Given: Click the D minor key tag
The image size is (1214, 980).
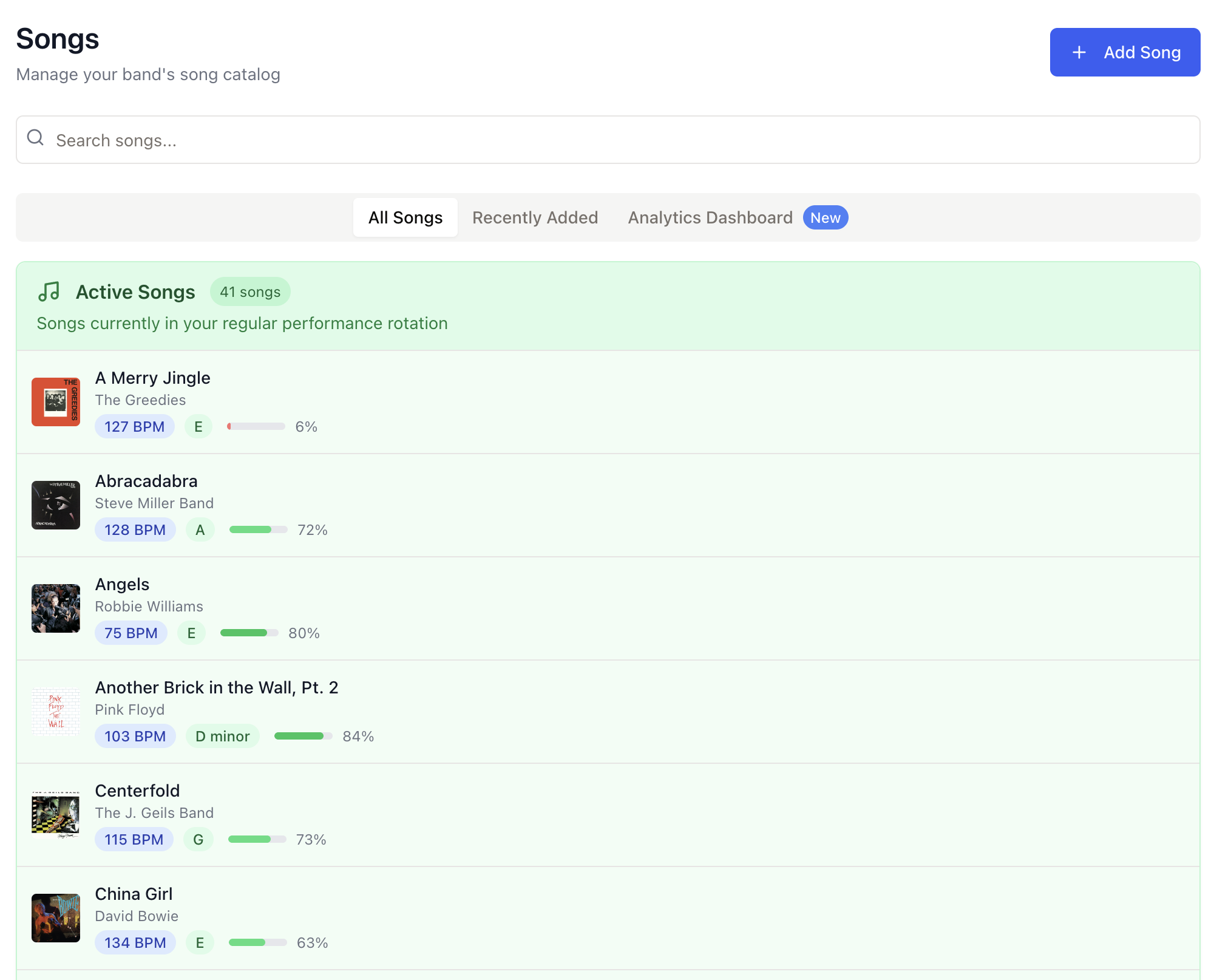Looking at the screenshot, I should click(x=223, y=736).
